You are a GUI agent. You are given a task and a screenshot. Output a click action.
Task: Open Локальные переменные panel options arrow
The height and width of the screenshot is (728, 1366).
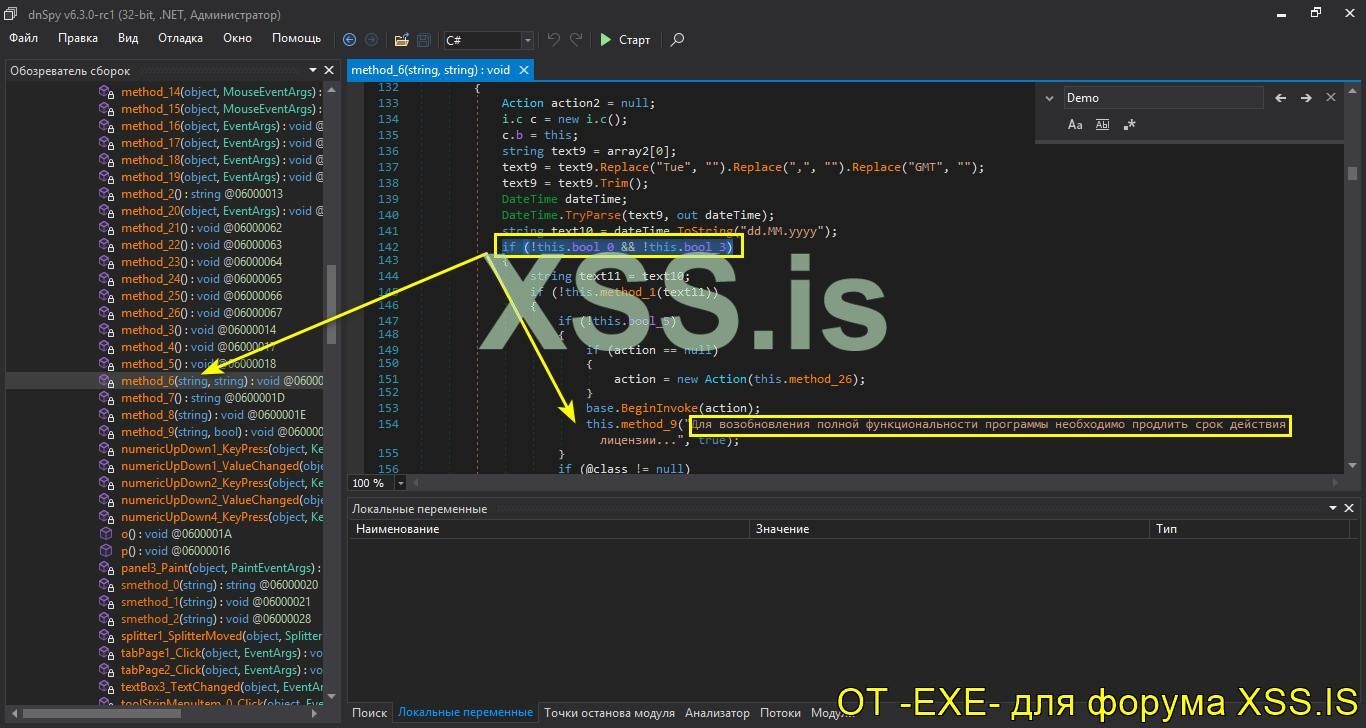pos(1331,509)
